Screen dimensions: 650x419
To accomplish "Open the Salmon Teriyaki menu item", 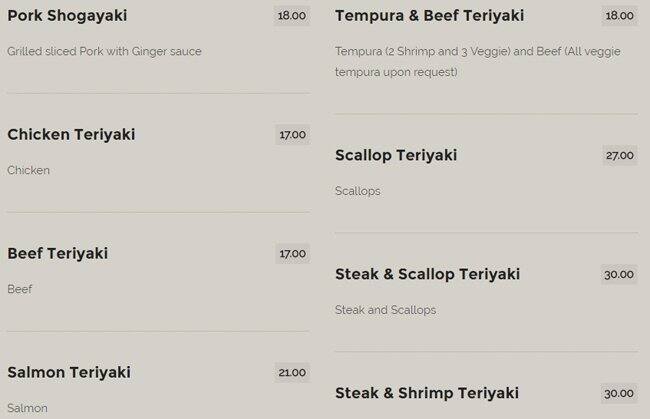I will [69, 372].
